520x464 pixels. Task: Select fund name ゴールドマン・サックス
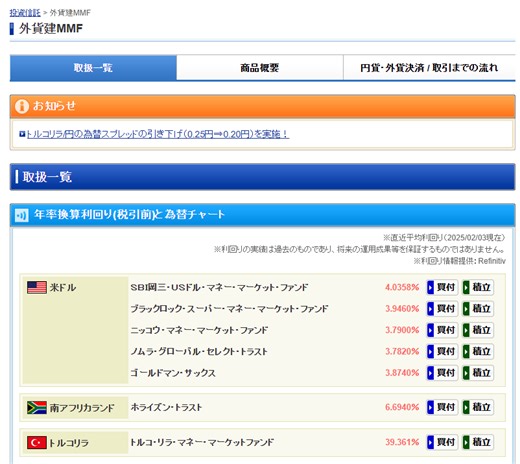(173, 373)
